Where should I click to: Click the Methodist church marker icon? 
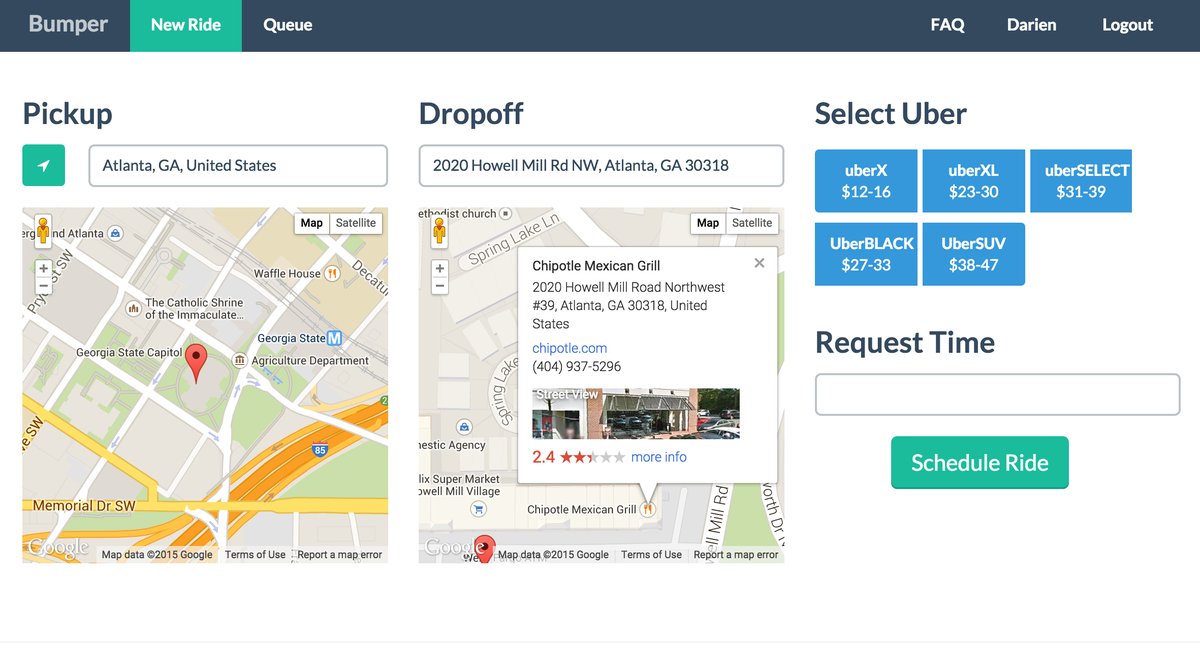tap(505, 213)
